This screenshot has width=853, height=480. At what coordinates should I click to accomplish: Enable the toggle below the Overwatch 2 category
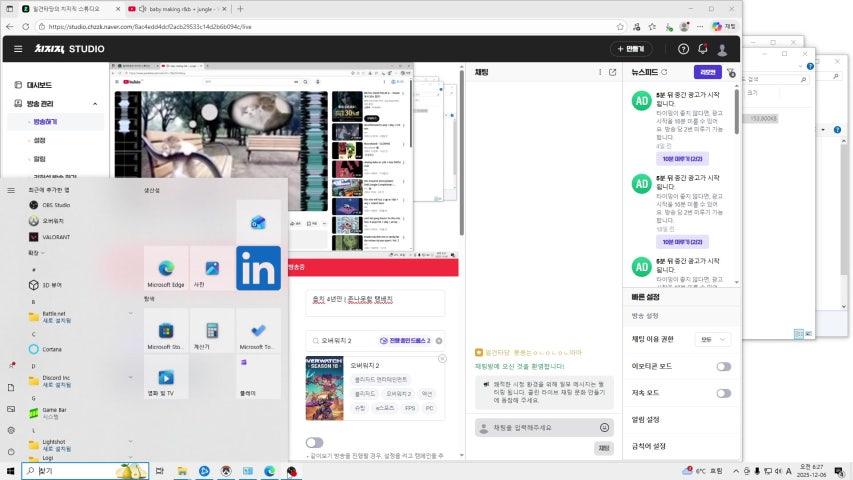314,442
